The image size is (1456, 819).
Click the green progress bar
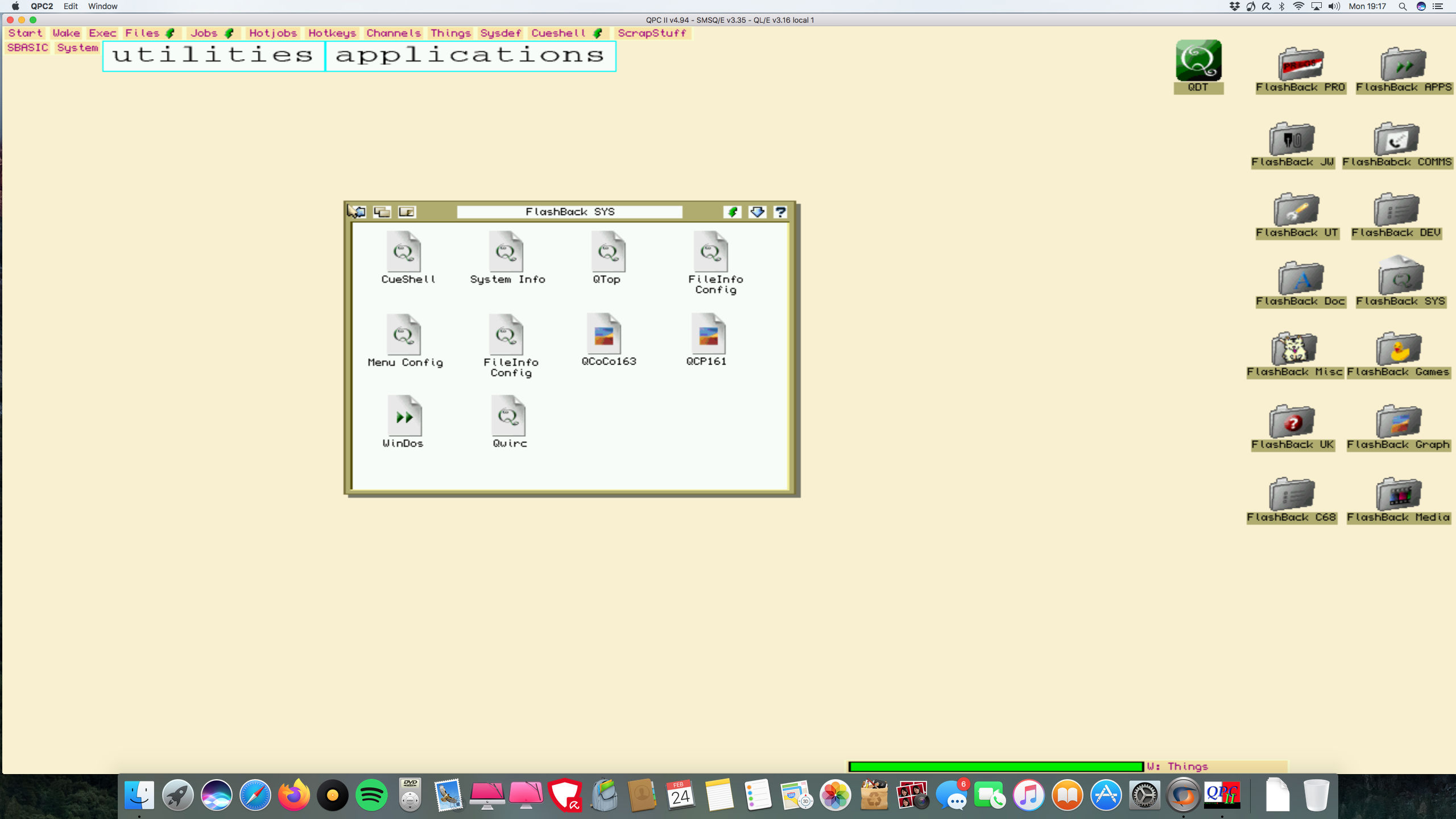[996, 767]
